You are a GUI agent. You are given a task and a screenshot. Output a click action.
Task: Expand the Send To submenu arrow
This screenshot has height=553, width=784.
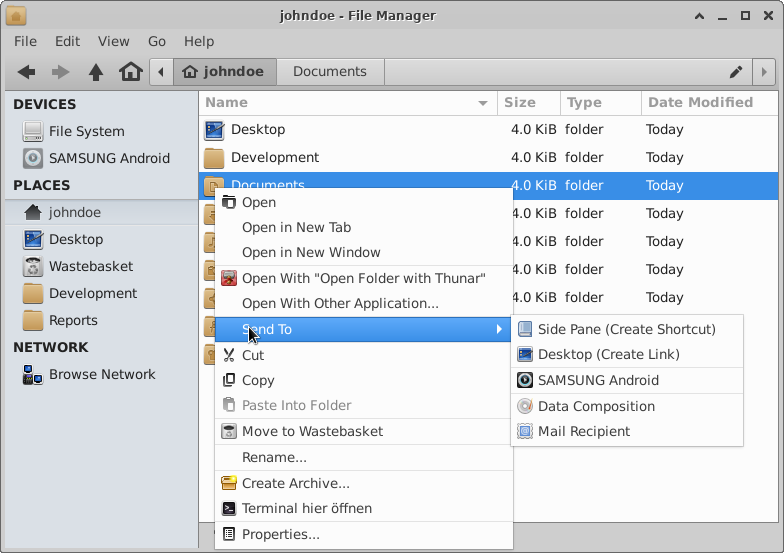click(499, 330)
